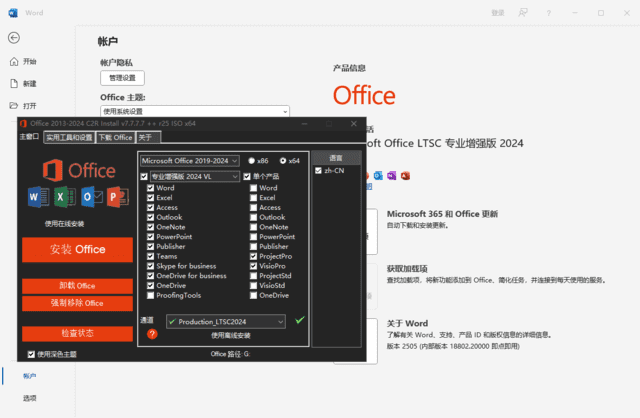Image resolution: width=640 pixels, height=418 pixels.
Task: Click the Access product icon in Word account page
Action: 405,176
